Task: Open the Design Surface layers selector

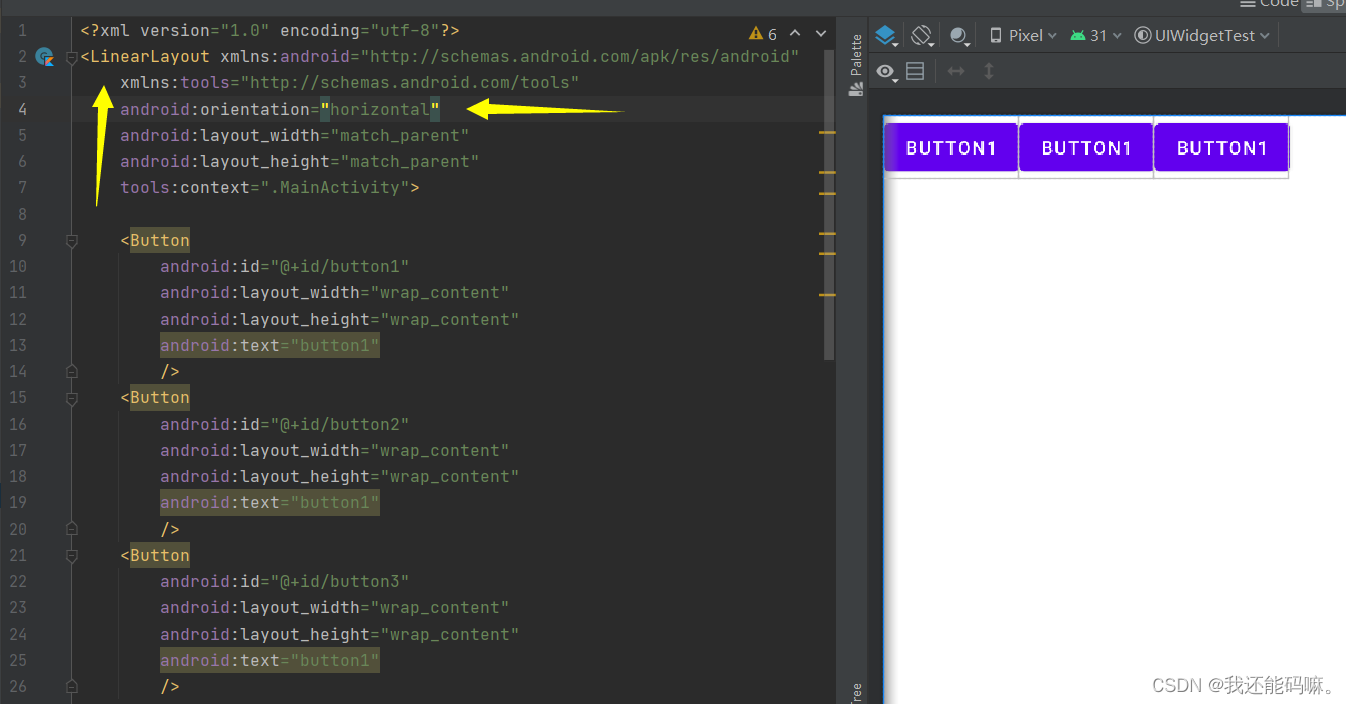Action: click(886, 36)
